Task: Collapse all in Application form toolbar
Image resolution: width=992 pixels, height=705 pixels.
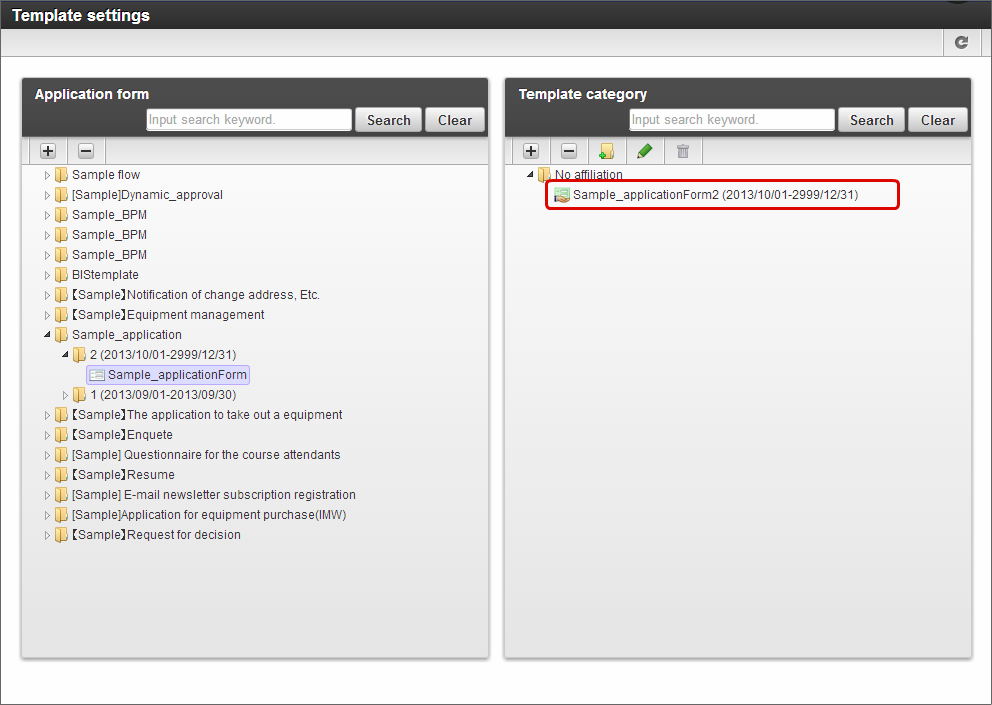Action: coord(86,151)
